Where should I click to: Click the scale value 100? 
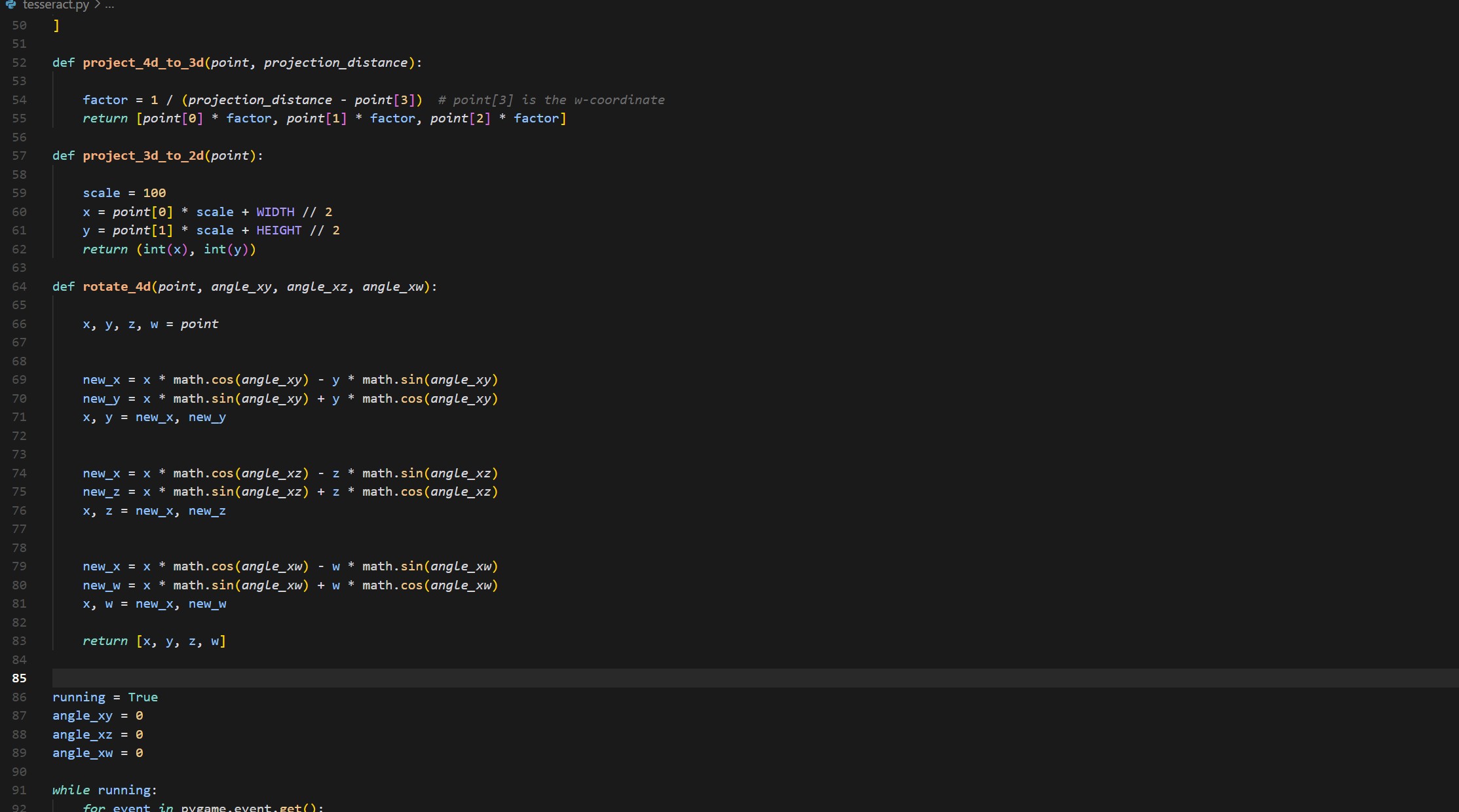coord(154,193)
